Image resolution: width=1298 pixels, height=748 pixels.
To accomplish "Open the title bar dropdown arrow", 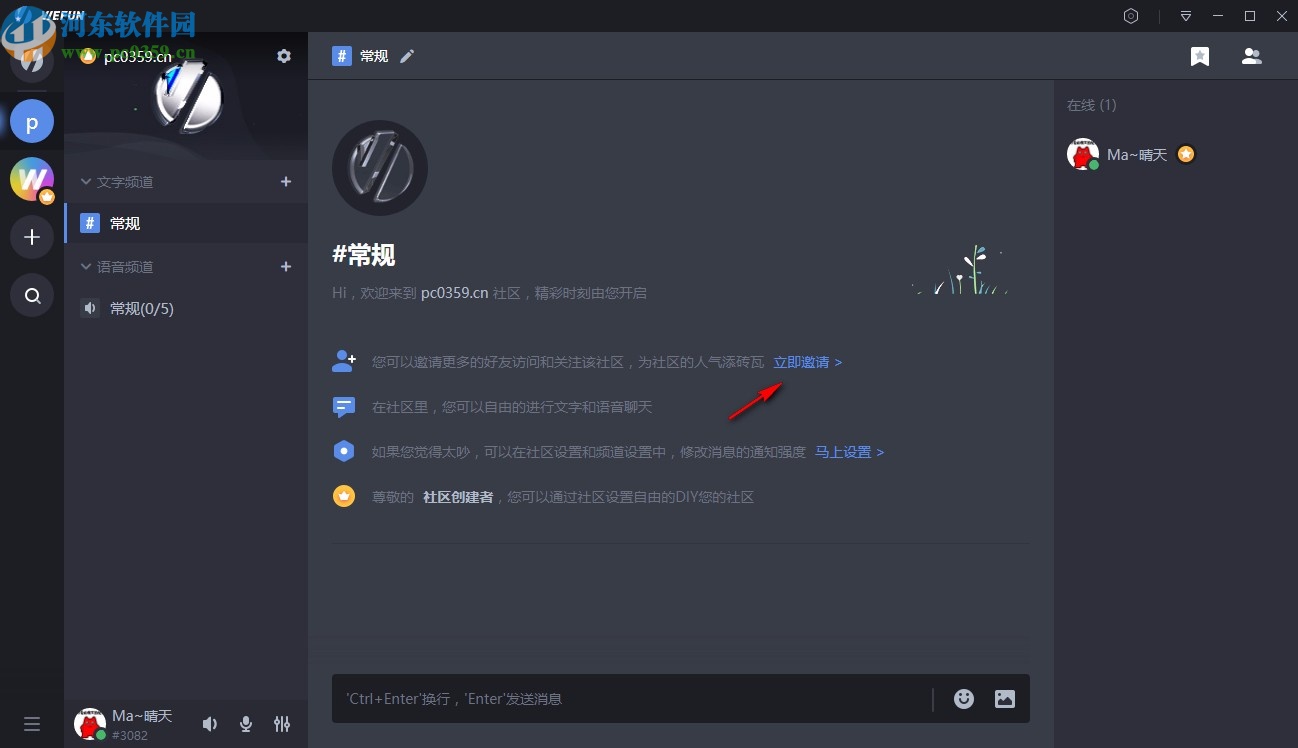I will [x=1185, y=16].
